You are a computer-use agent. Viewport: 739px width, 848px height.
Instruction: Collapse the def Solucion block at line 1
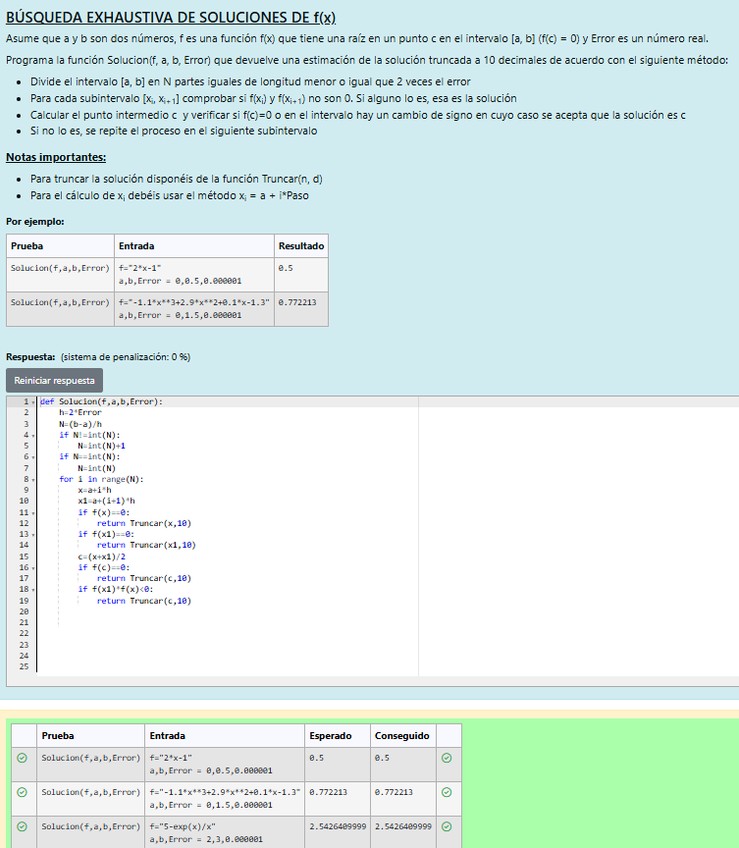(35, 402)
